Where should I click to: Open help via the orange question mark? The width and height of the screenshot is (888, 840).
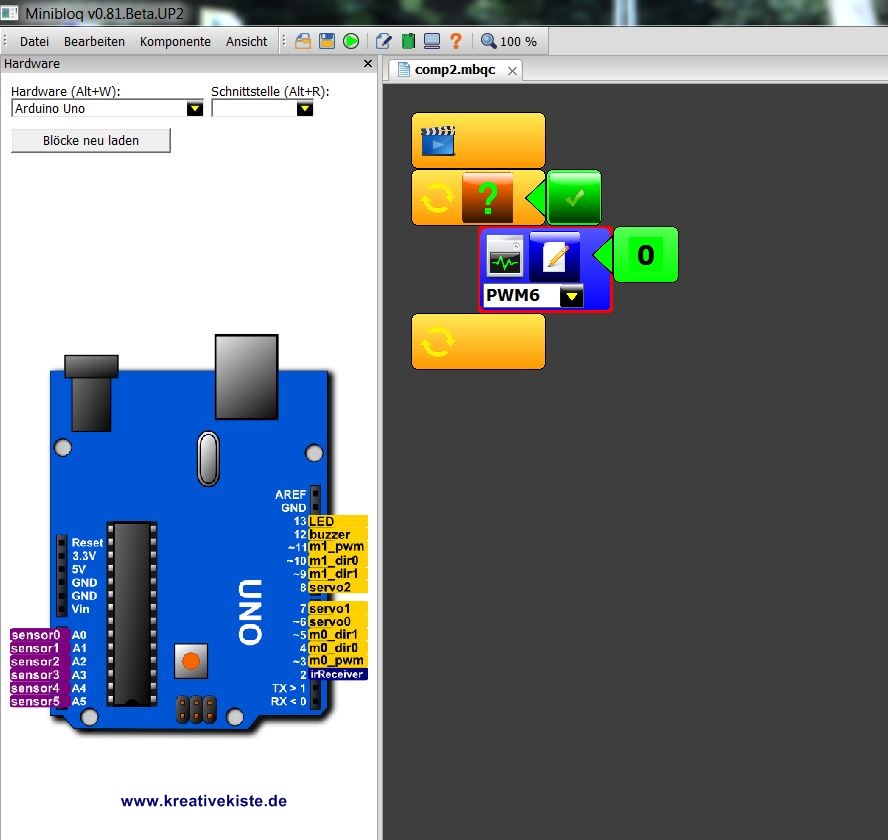(456, 41)
